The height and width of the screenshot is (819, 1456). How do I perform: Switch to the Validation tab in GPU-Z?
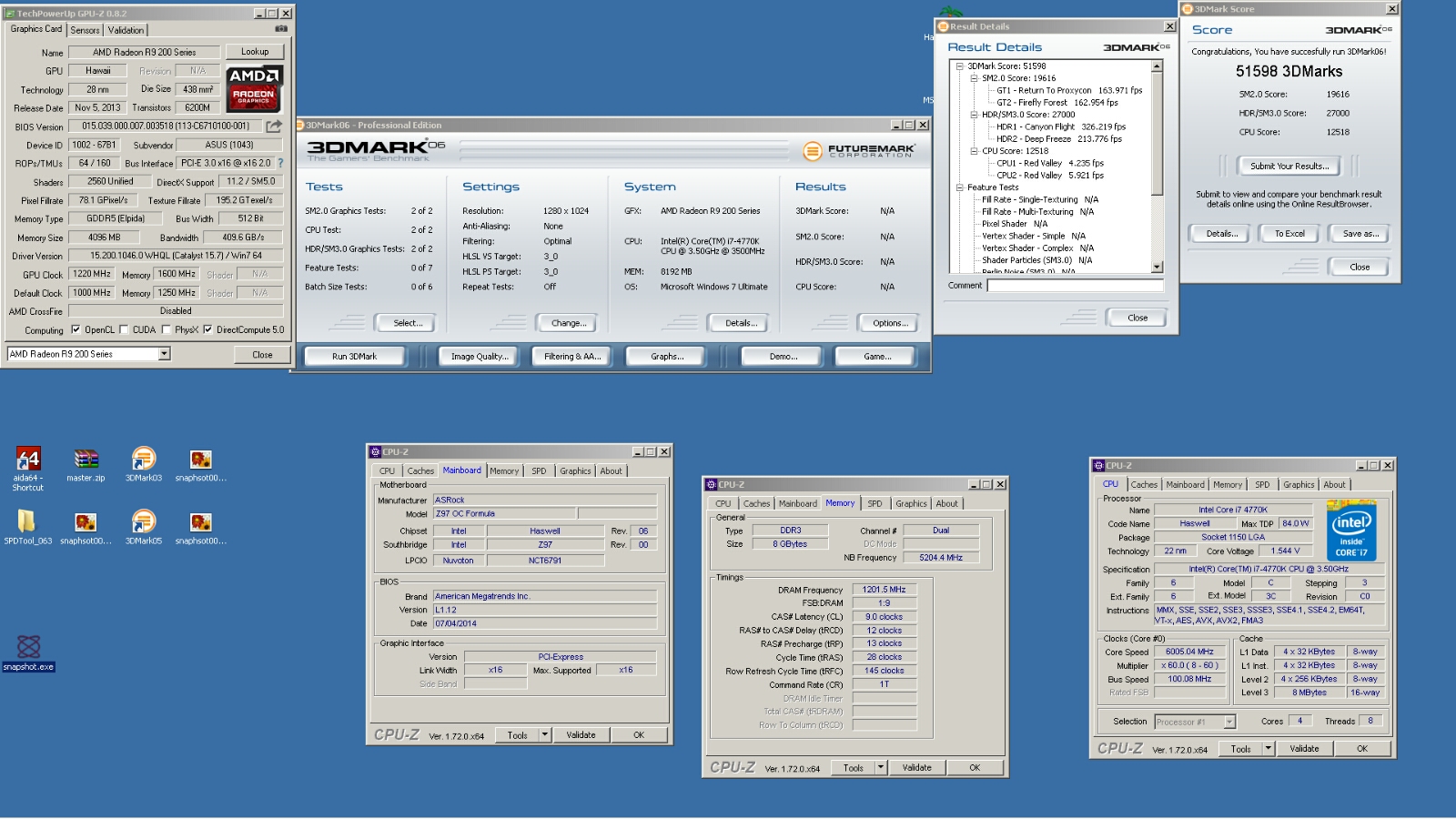126,30
